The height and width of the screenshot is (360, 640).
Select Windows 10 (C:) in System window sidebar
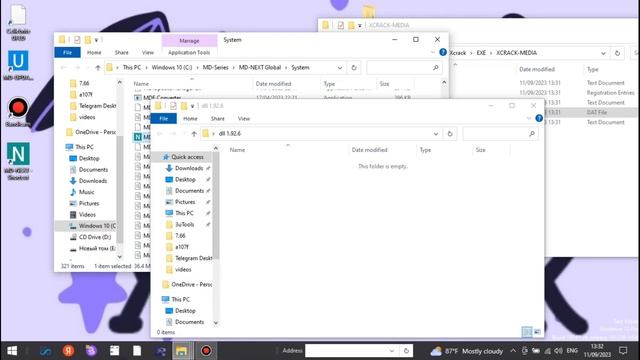(x=93, y=226)
